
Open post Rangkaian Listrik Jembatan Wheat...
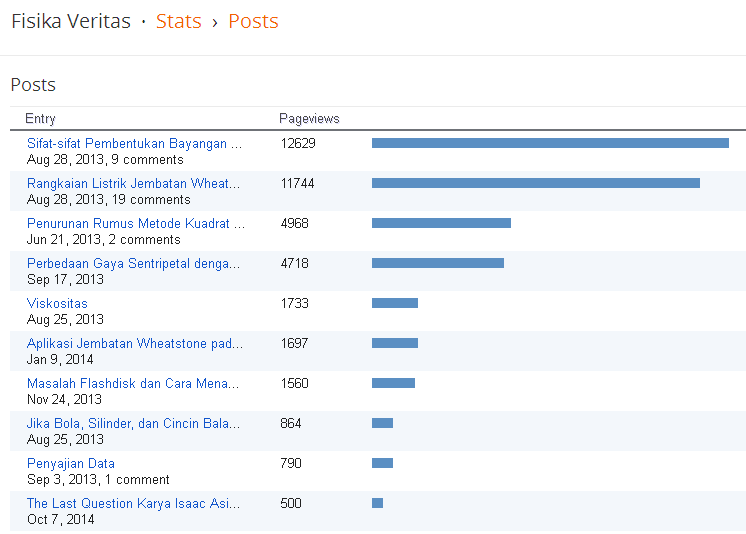click(x=133, y=183)
